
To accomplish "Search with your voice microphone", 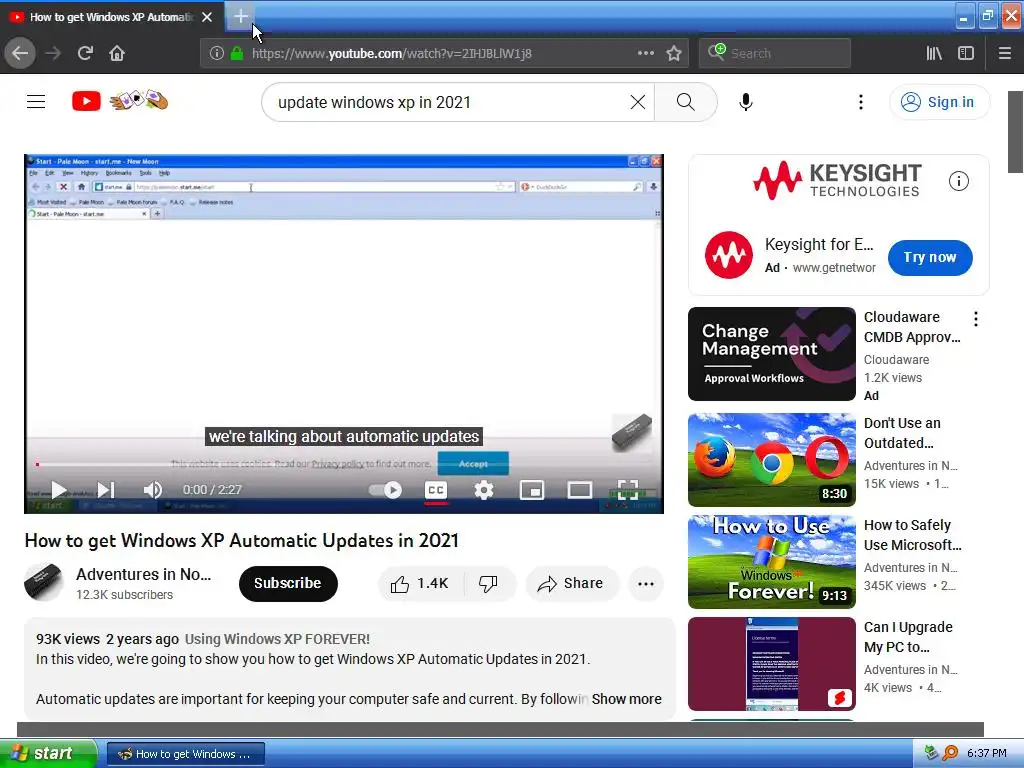I will pos(746,102).
